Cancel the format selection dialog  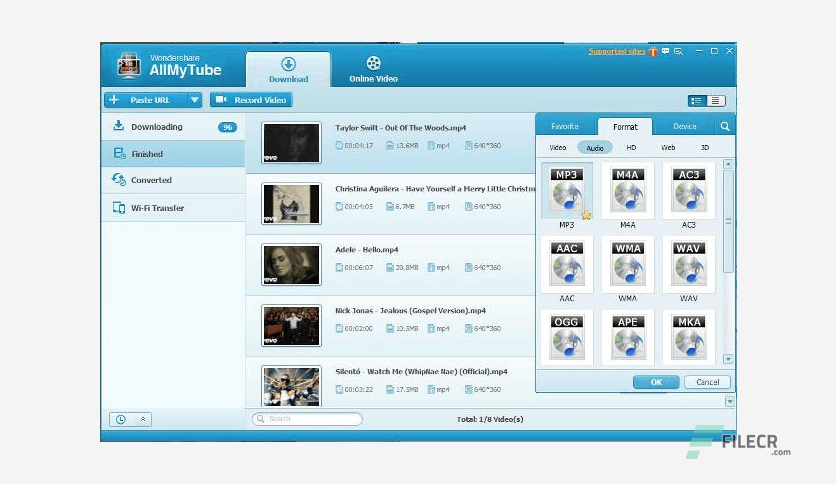(708, 382)
